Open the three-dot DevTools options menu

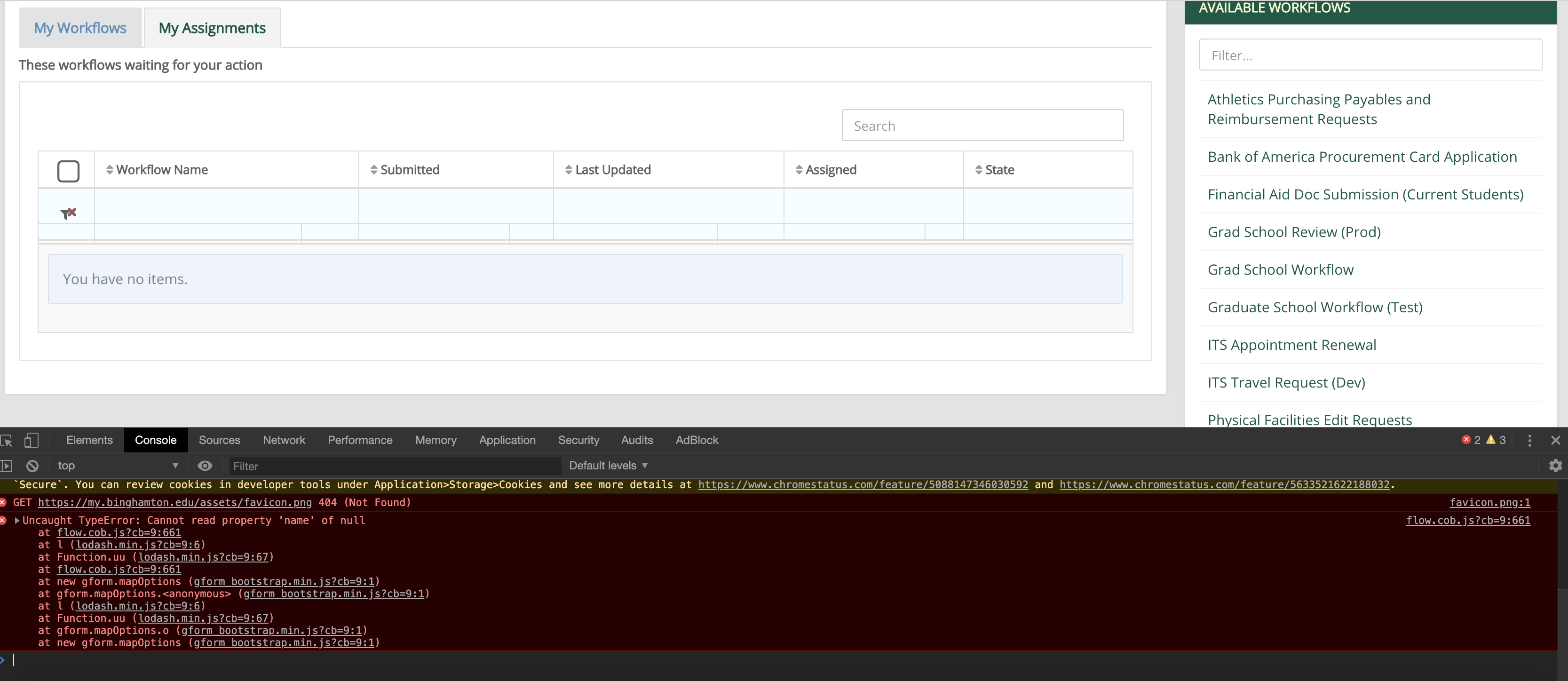[1529, 439]
